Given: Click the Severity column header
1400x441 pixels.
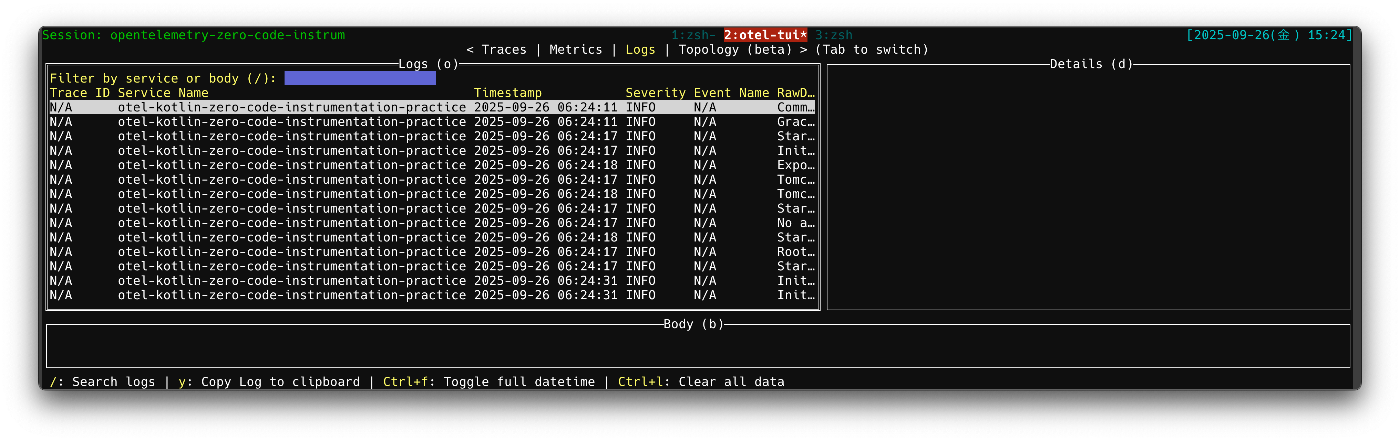Looking at the screenshot, I should click(x=656, y=93).
